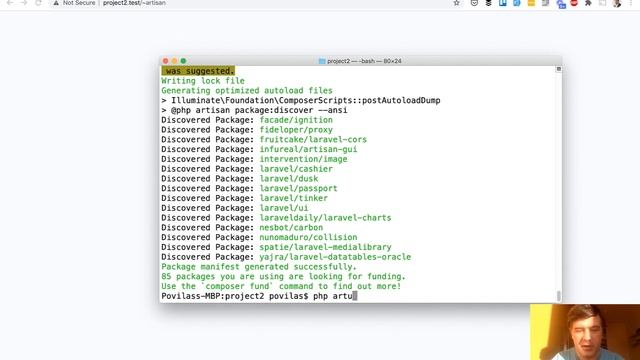
Task: Click the text 'yajra/laravel-datatables-oracle'
Action: click(335, 257)
